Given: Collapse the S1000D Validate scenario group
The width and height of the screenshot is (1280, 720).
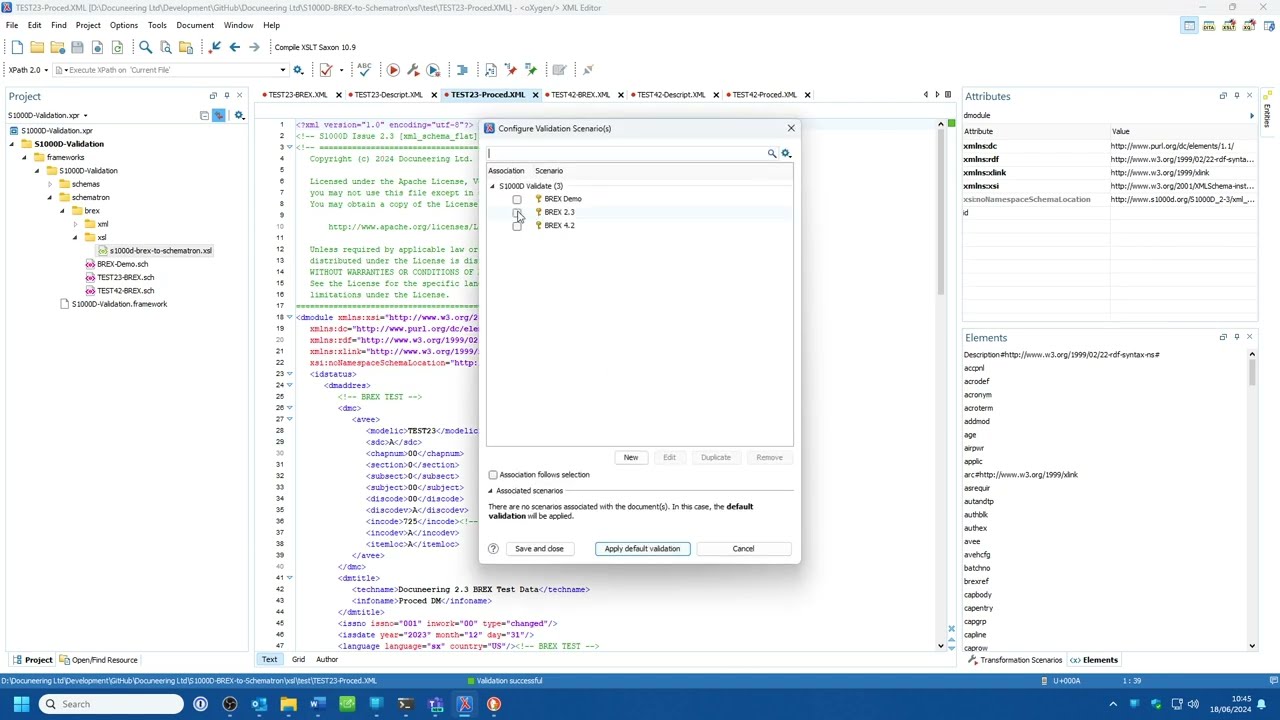Looking at the screenshot, I should pyautogui.click(x=492, y=186).
